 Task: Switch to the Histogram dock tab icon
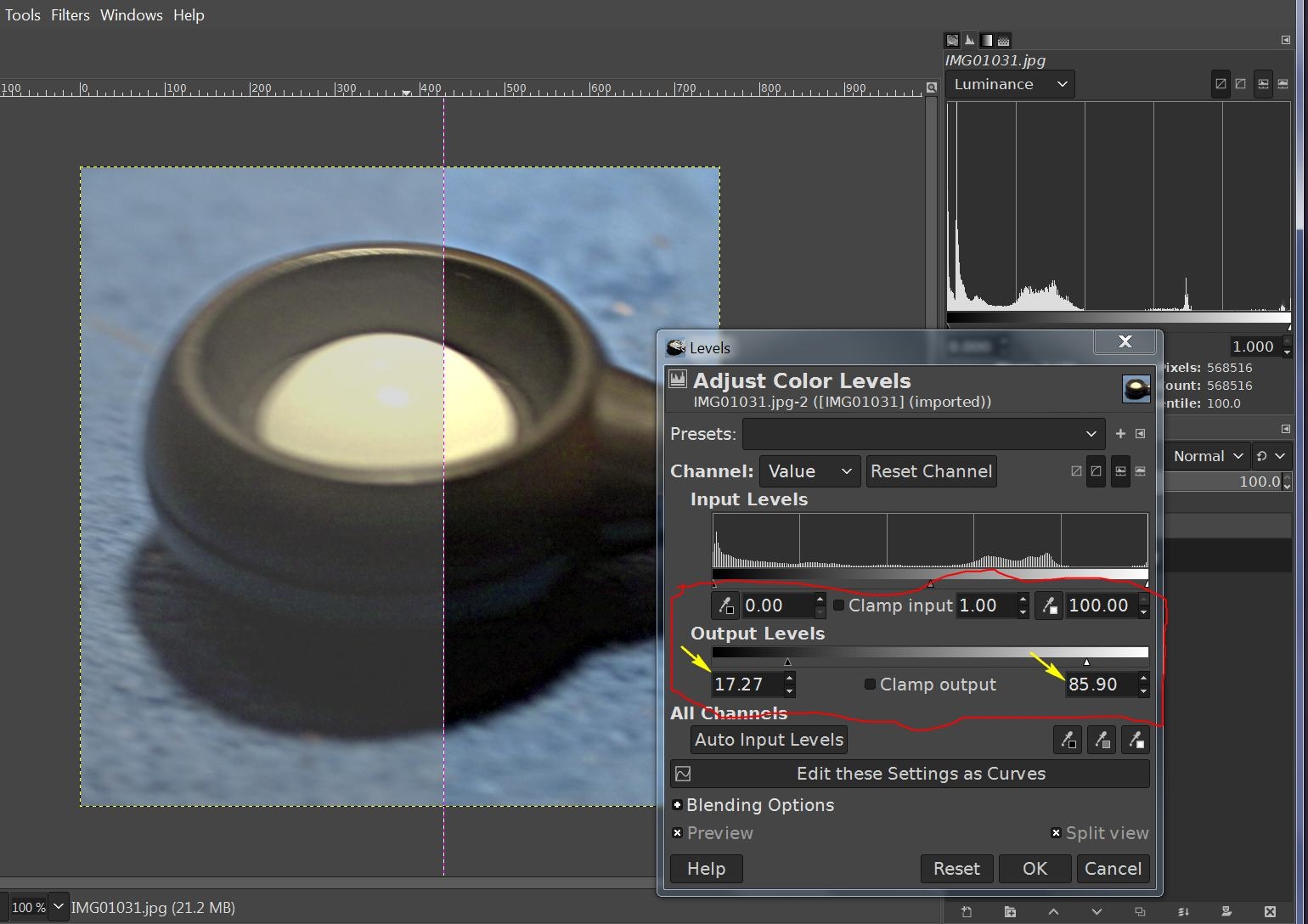[969, 40]
